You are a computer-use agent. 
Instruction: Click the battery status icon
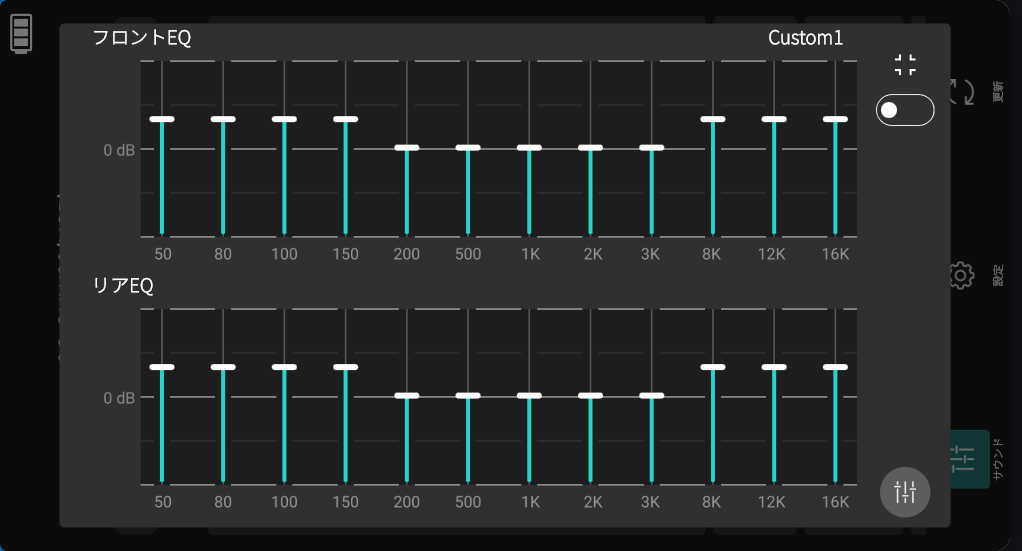coord(21,34)
